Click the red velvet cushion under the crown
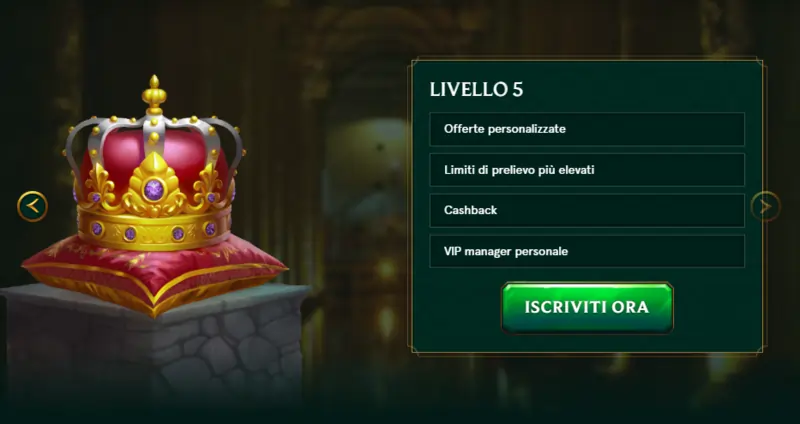This screenshot has height=424, width=800. 154,273
